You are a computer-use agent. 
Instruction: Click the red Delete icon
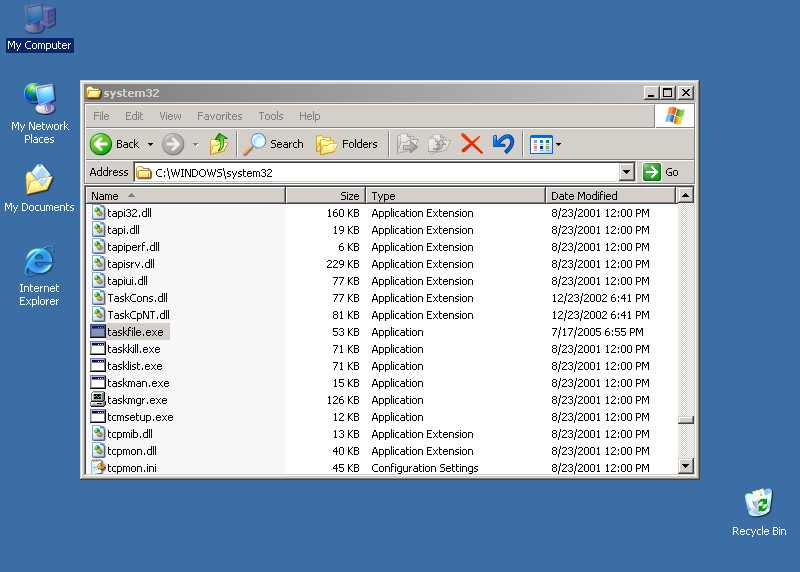click(x=471, y=144)
